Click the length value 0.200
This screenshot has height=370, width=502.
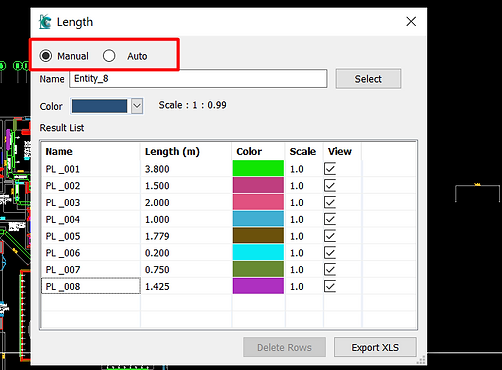click(157, 253)
